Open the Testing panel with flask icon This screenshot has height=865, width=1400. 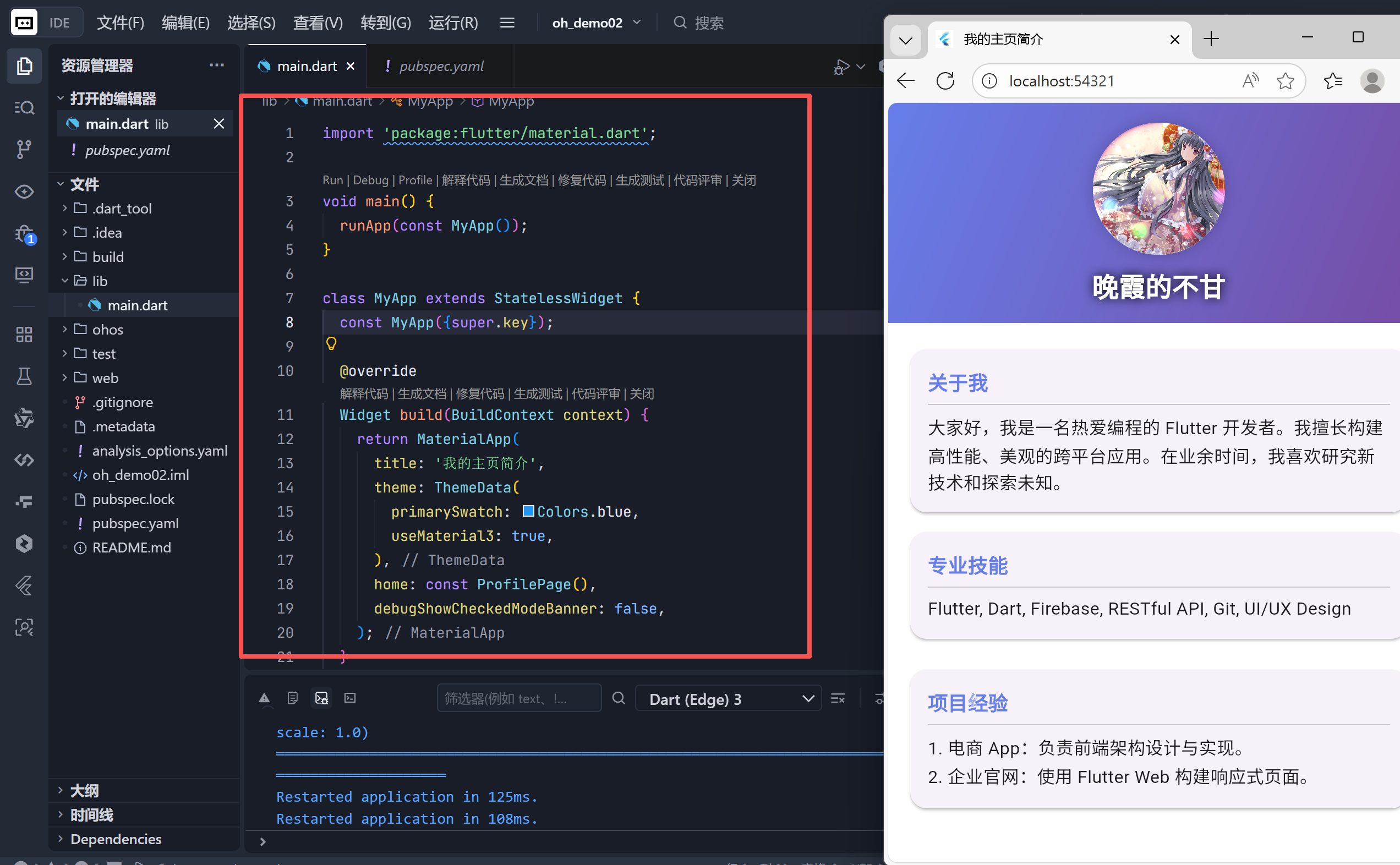point(24,376)
